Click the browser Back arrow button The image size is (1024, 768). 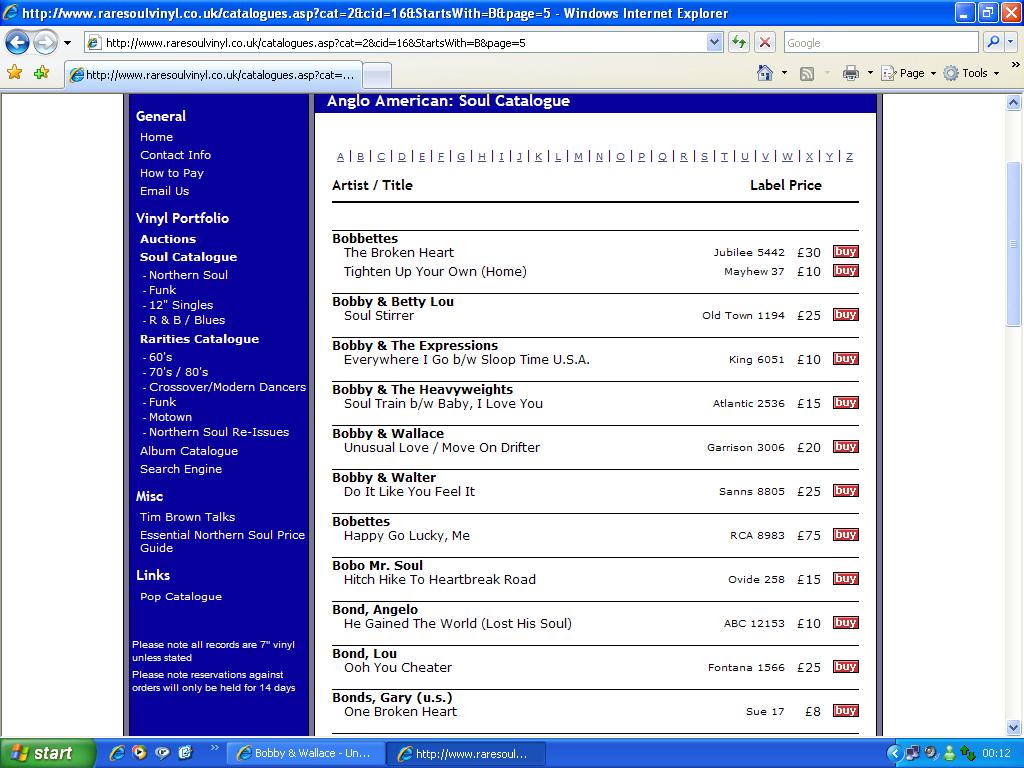tap(18, 43)
